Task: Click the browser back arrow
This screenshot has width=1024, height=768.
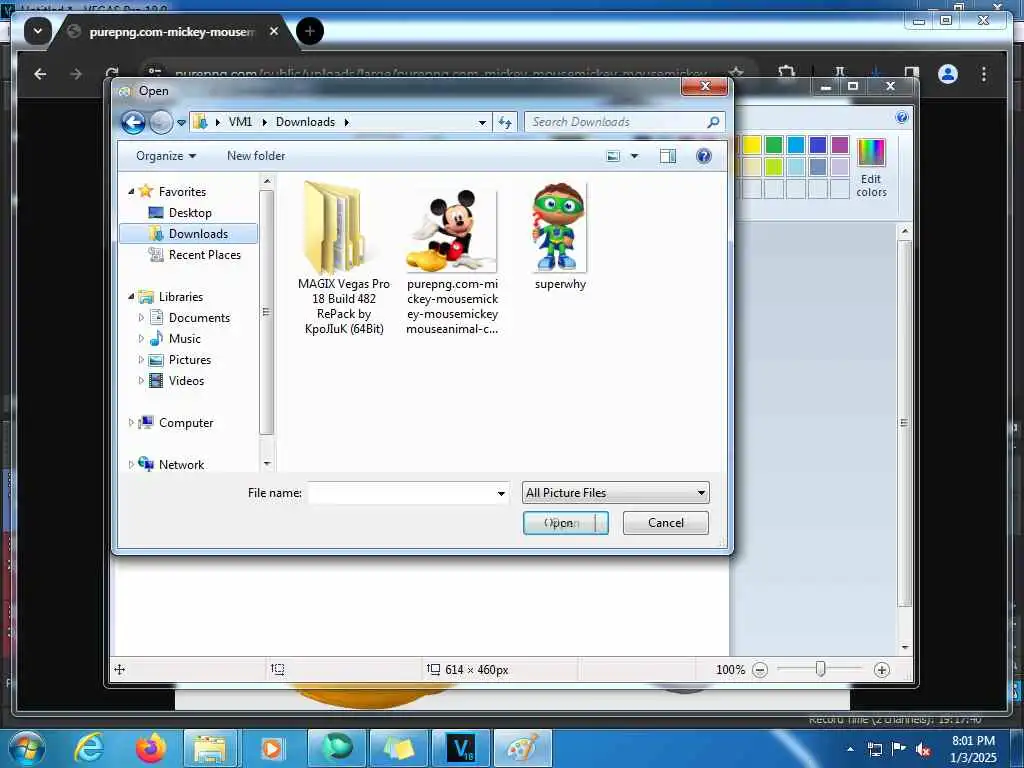Action: pos(40,74)
